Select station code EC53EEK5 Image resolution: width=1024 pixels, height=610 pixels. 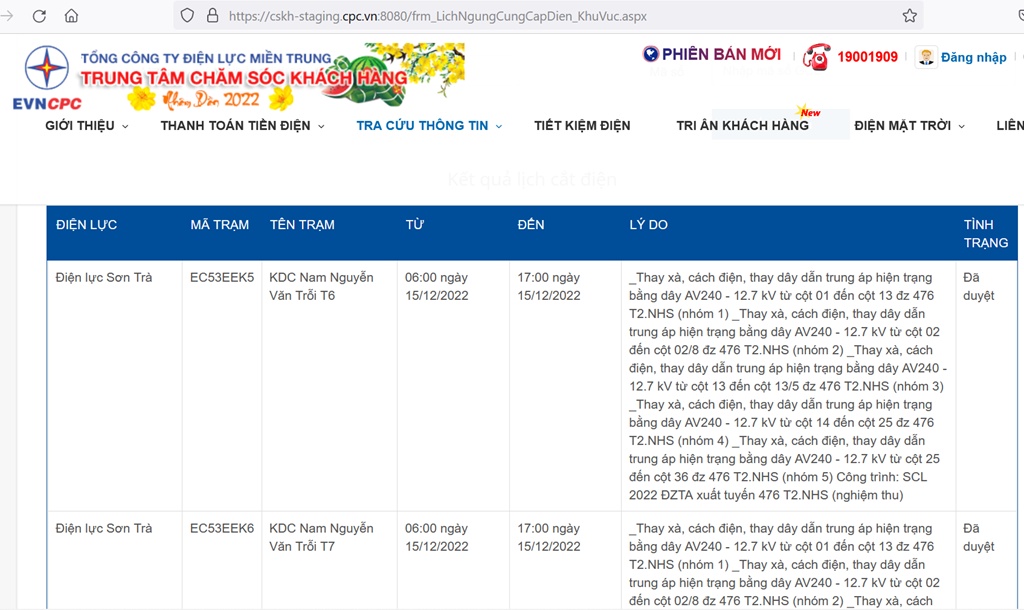click(221, 277)
